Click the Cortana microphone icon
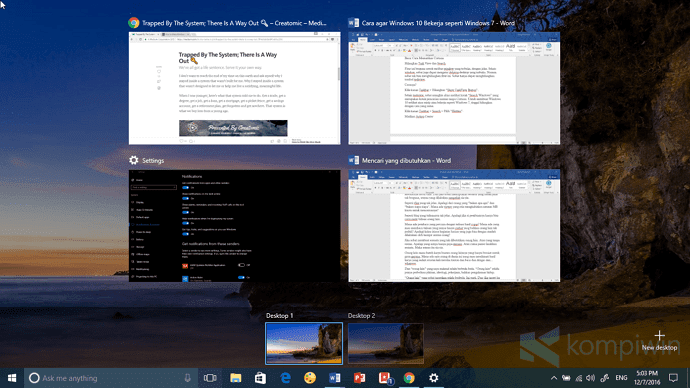Viewport: 690px width, 388px height. pos(187,378)
